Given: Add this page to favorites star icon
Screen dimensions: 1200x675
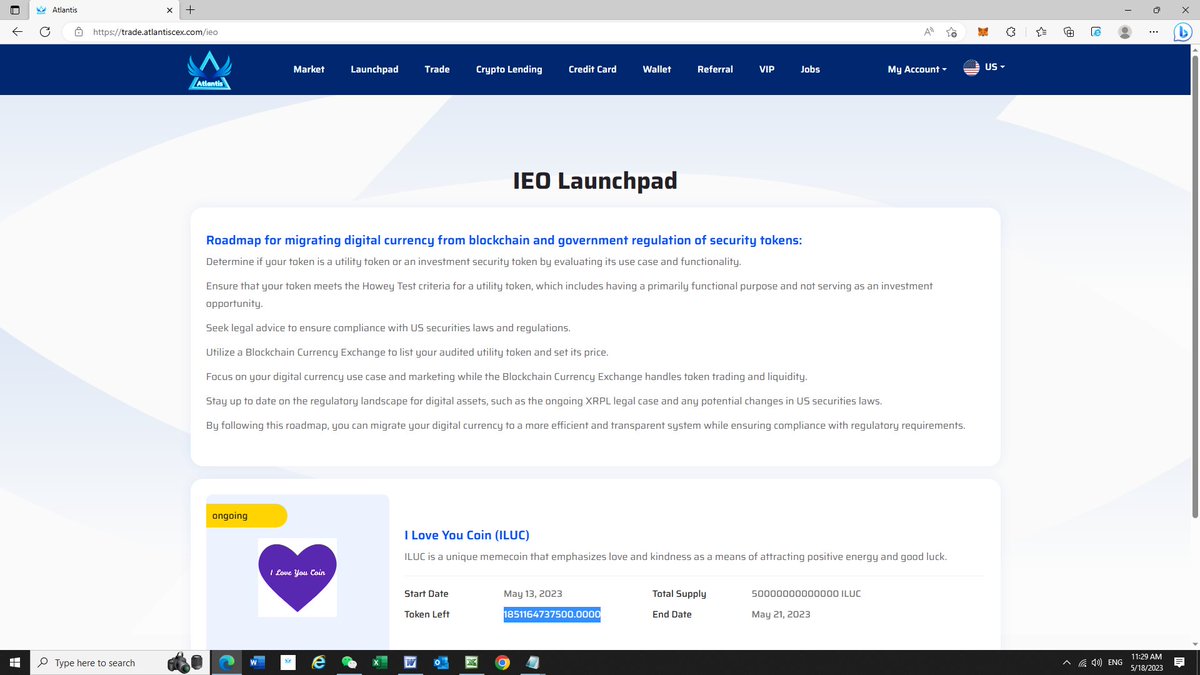Looking at the screenshot, I should click(x=953, y=32).
